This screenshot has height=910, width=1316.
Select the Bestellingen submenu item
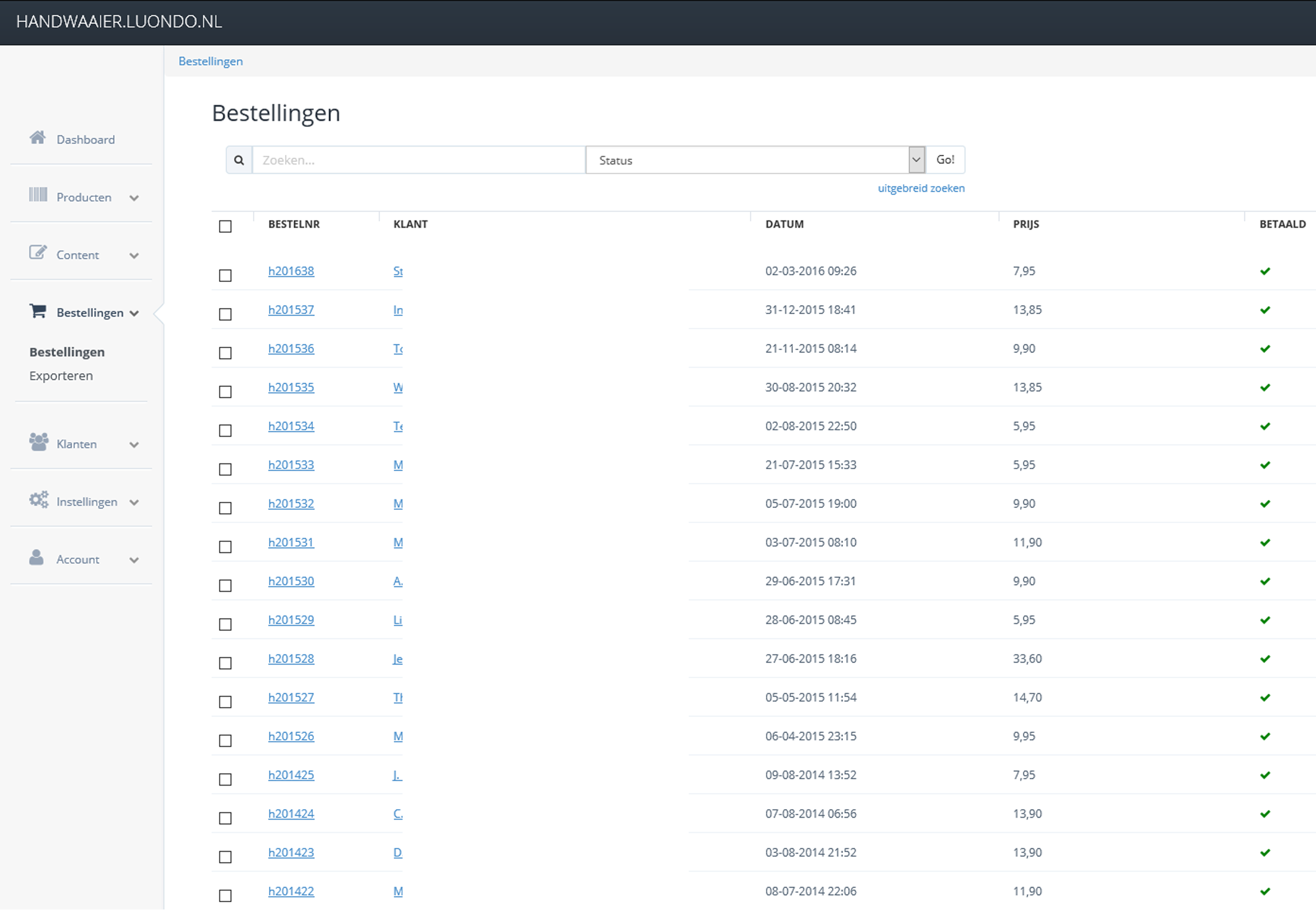67,352
